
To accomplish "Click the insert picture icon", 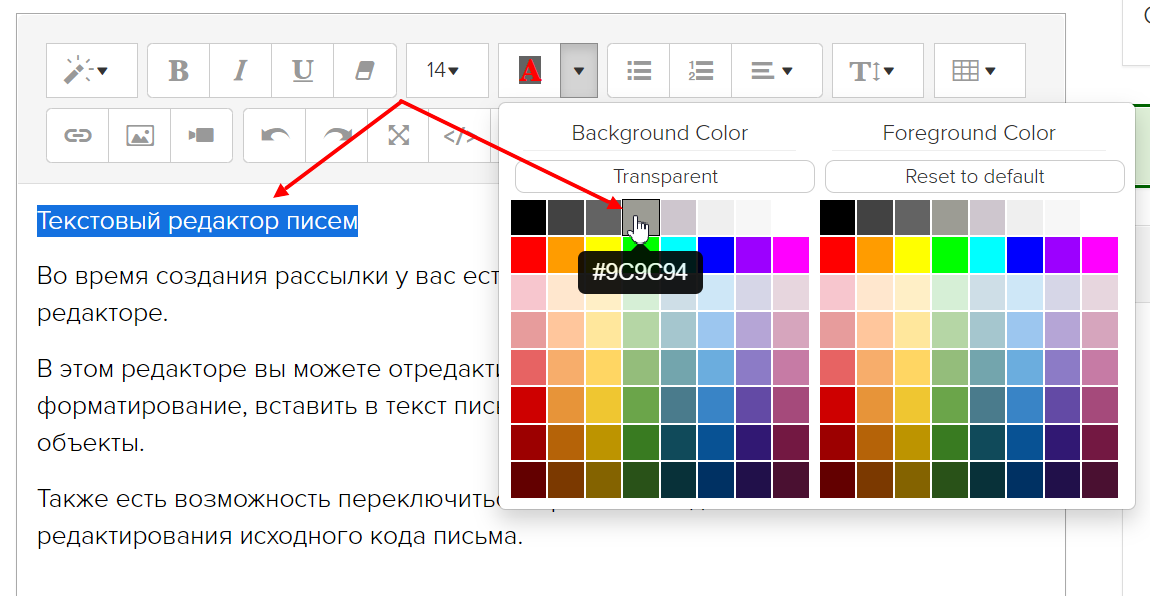I will (x=140, y=136).
